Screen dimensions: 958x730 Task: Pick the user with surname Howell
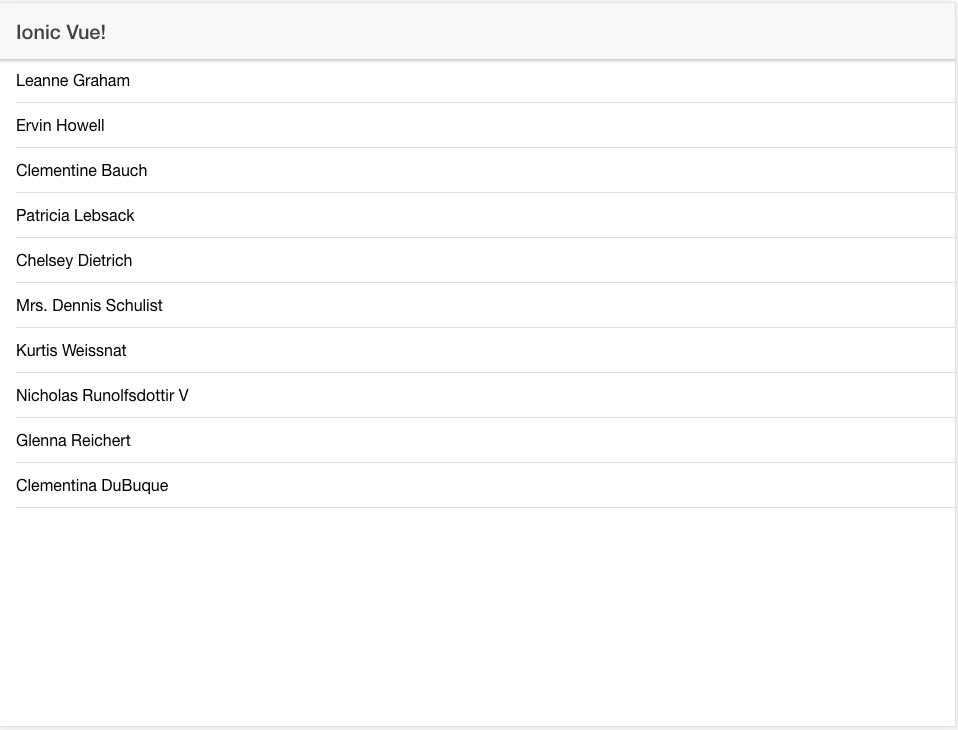pyautogui.click(x=80, y=126)
